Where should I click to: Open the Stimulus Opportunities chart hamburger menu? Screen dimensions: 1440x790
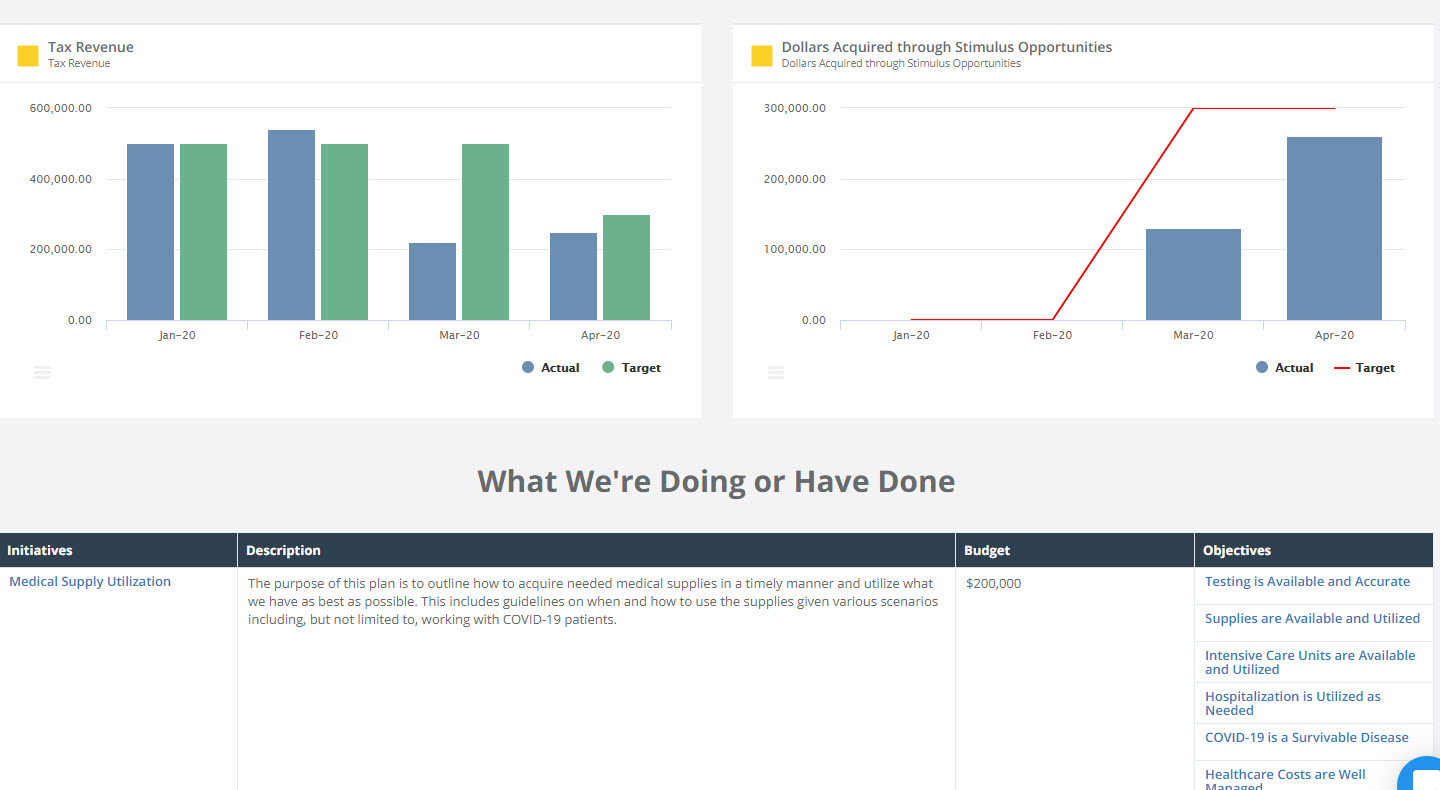tap(776, 372)
